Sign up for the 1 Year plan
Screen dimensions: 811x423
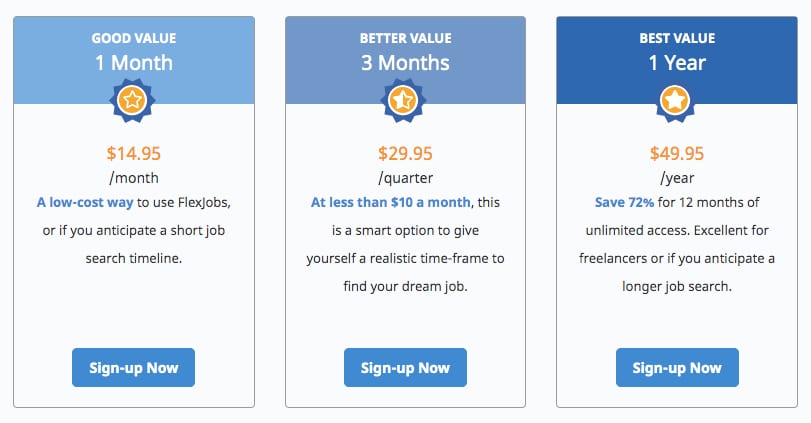click(x=677, y=368)
